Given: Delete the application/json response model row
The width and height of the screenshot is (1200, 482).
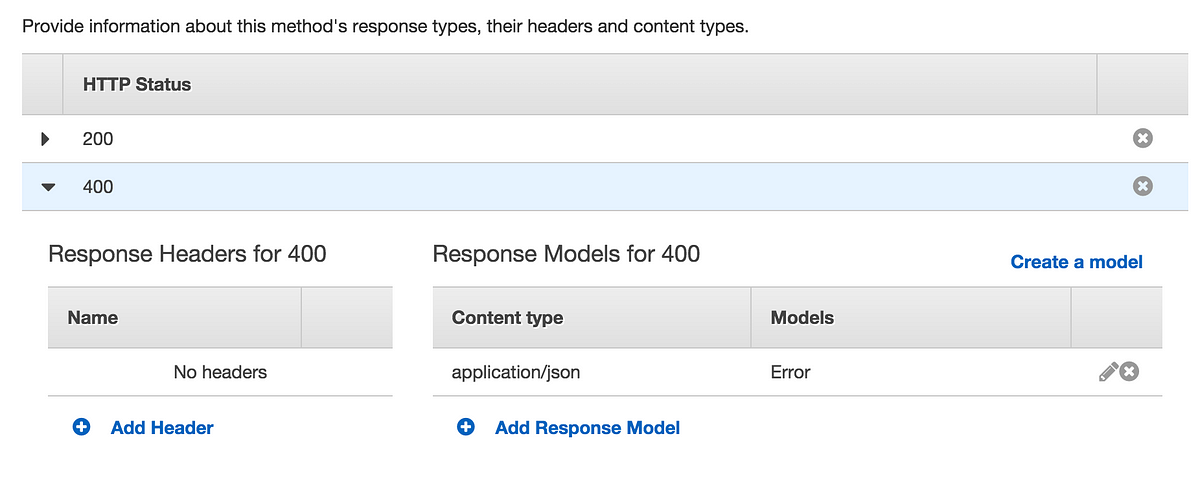Looking at the screenshot, I should (1129, 372).
